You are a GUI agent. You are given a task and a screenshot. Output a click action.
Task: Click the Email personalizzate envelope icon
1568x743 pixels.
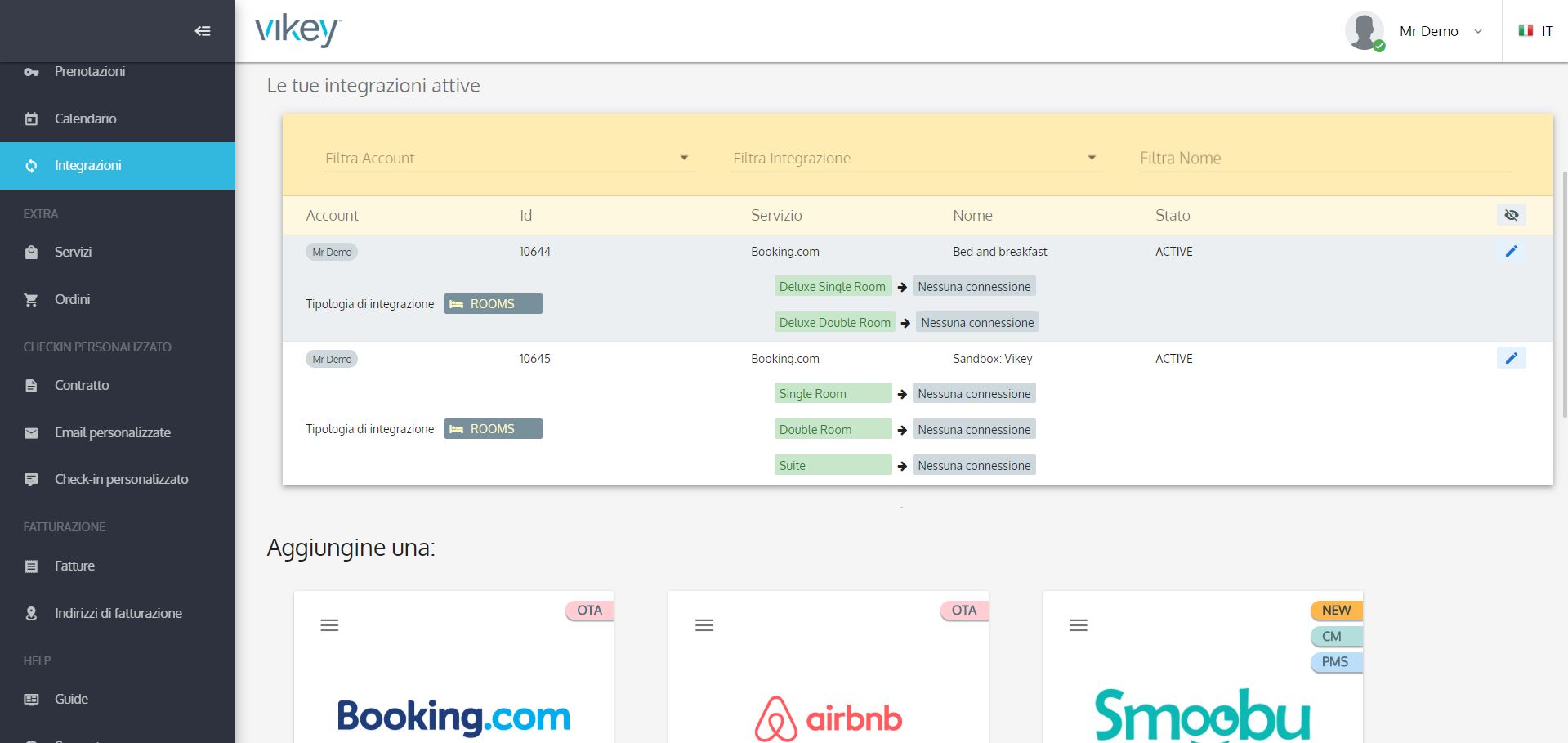(31, 433)
